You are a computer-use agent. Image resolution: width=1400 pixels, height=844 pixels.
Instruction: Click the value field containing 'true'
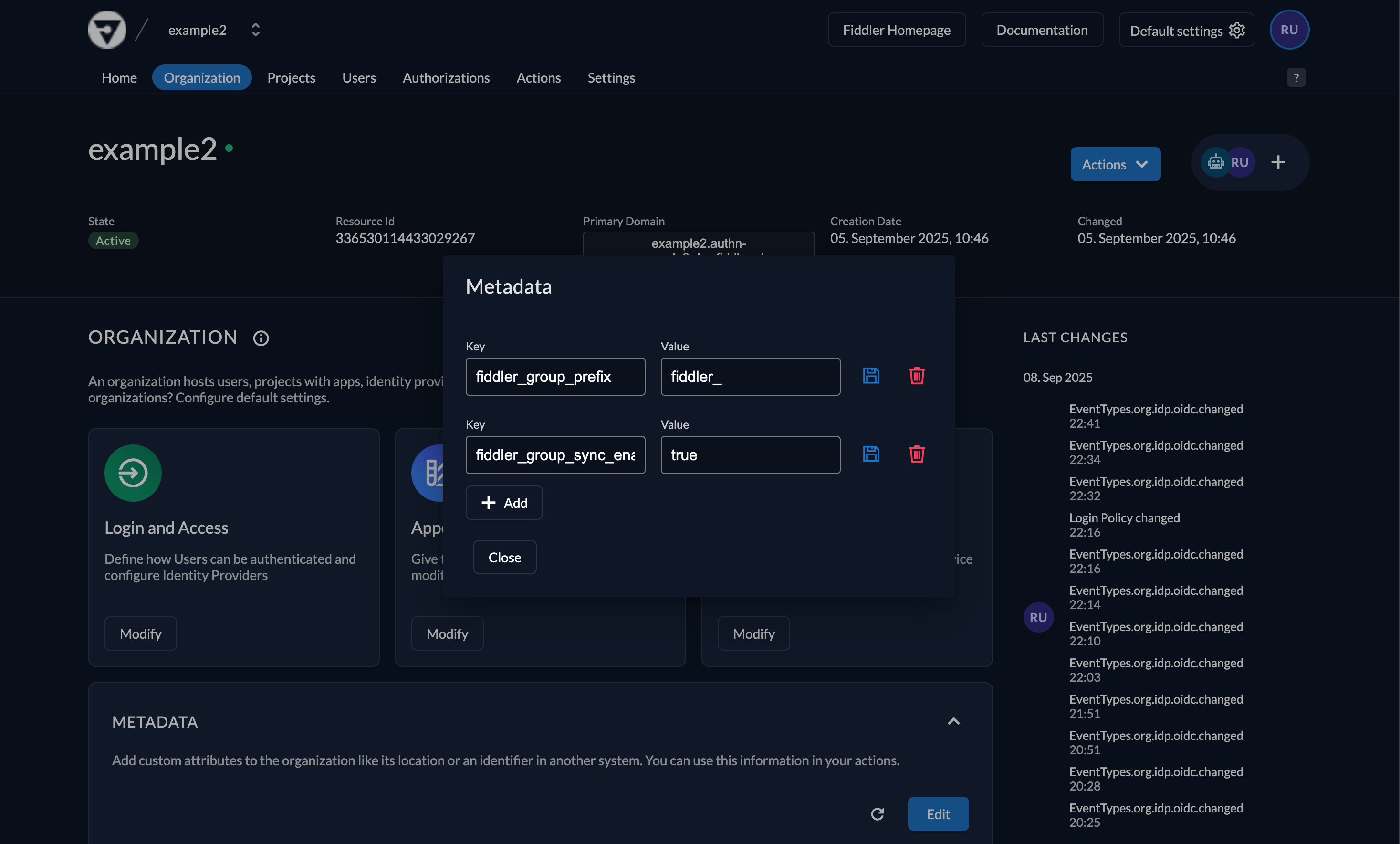pos(750,454)
